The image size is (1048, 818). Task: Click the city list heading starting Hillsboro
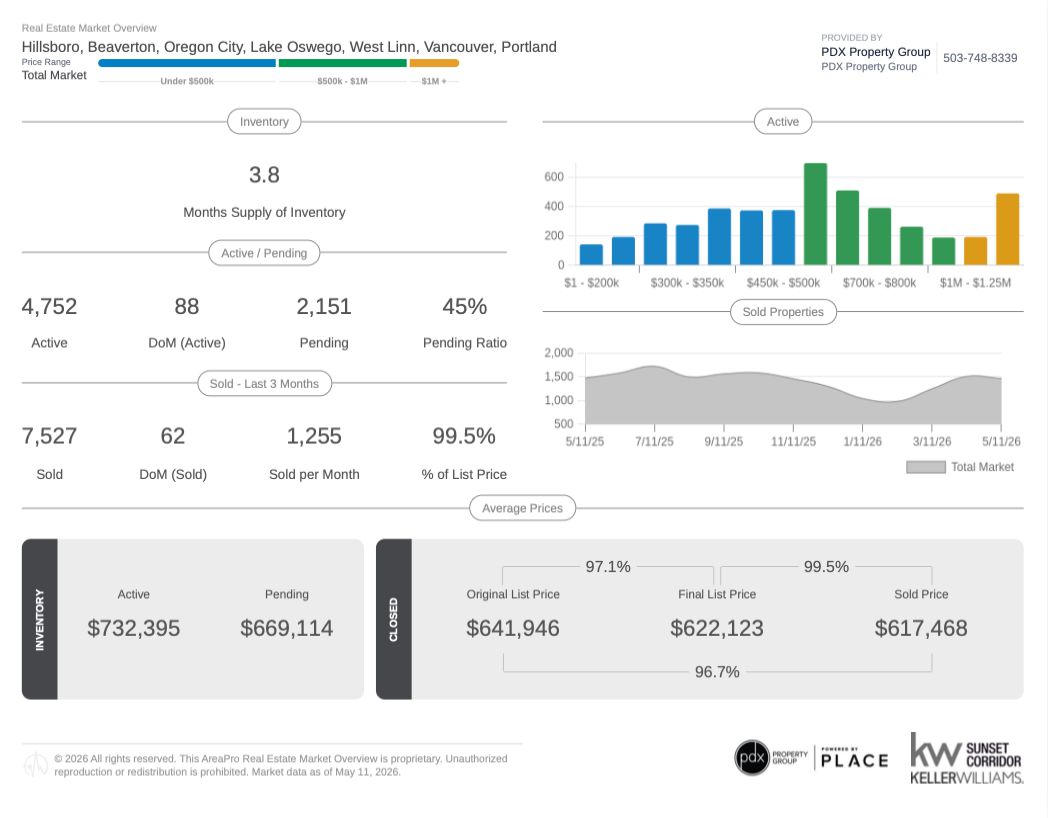pos(289,47)
